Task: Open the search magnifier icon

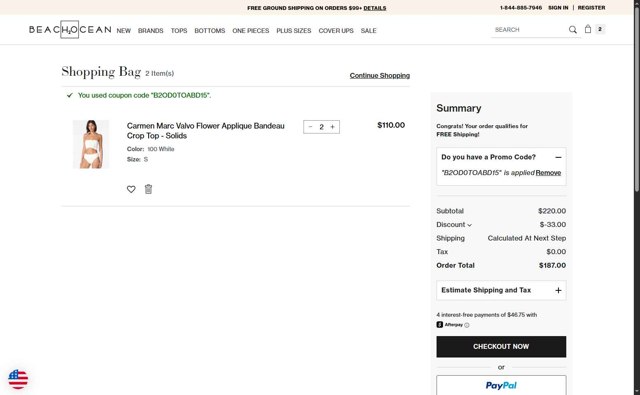Action: [573, 29]
